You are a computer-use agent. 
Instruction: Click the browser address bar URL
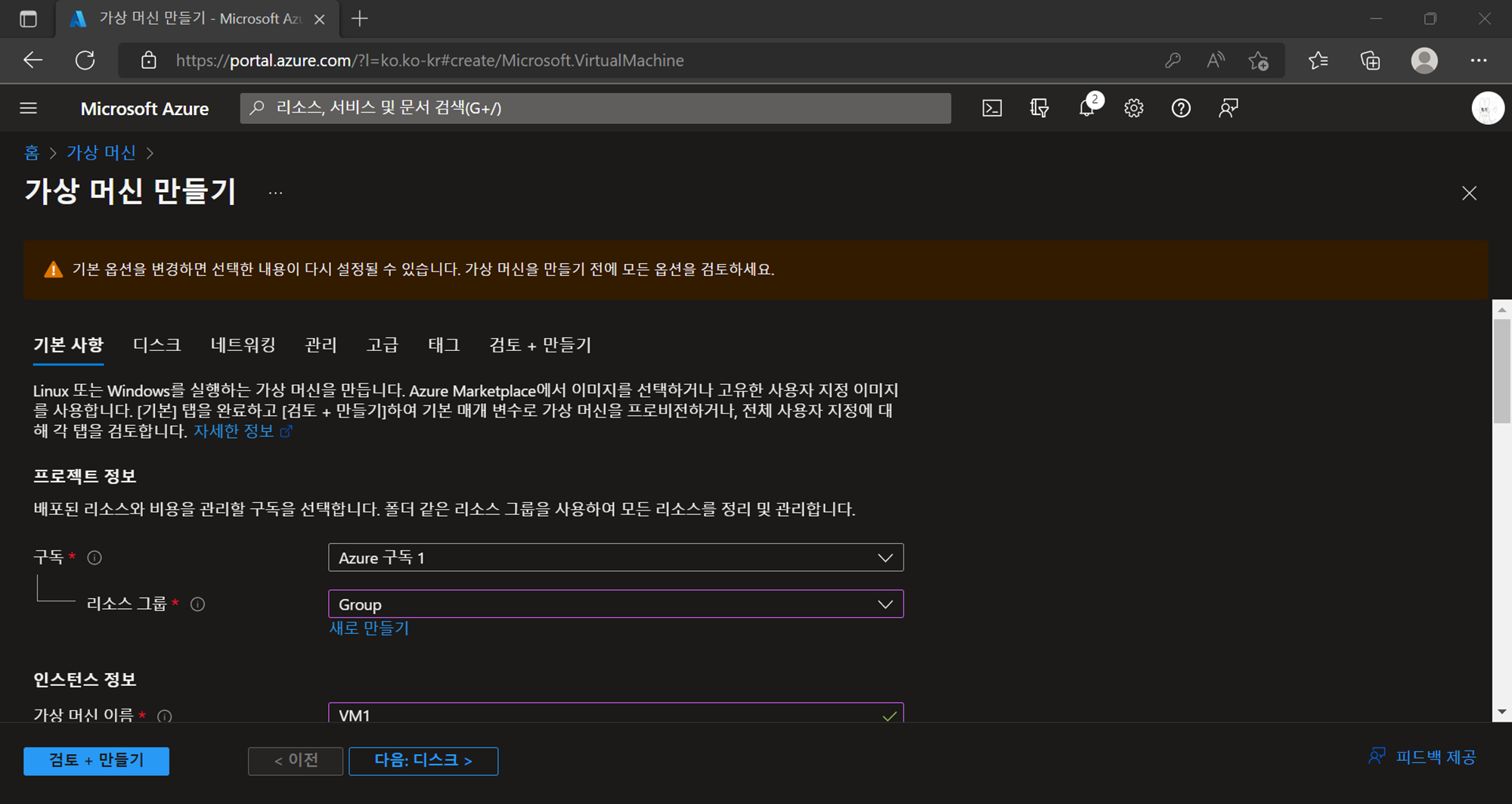pos(429,61)
